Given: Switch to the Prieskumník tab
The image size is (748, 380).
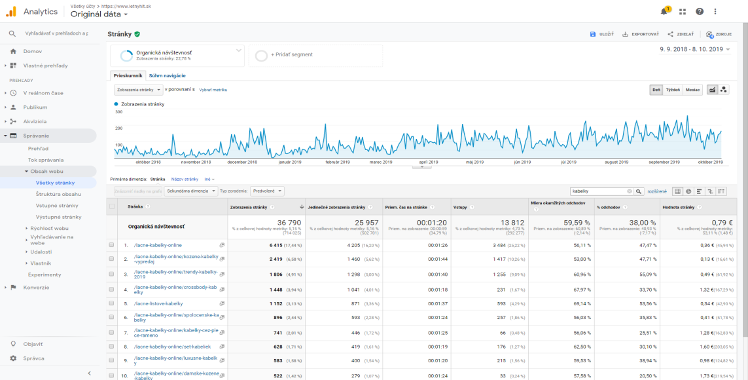Looking at the screenshot, I should pos(128,75).
